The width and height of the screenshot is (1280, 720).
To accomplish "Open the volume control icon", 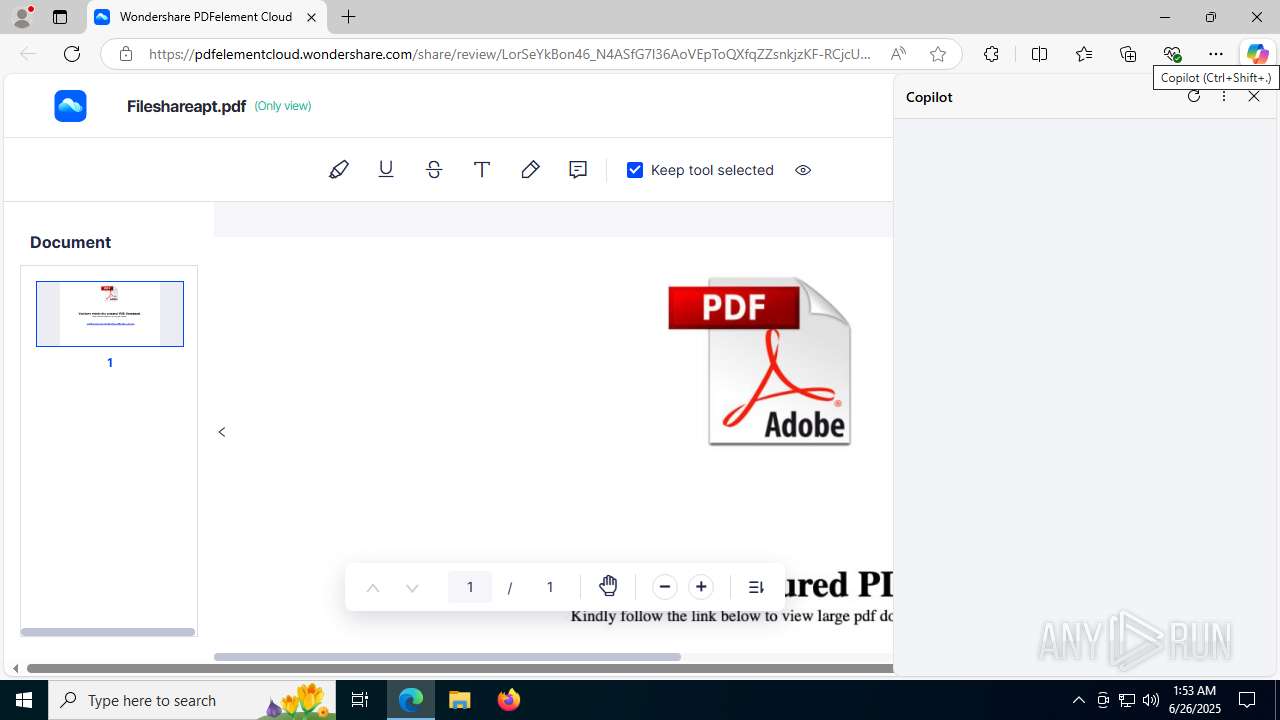I will 1151,700.
